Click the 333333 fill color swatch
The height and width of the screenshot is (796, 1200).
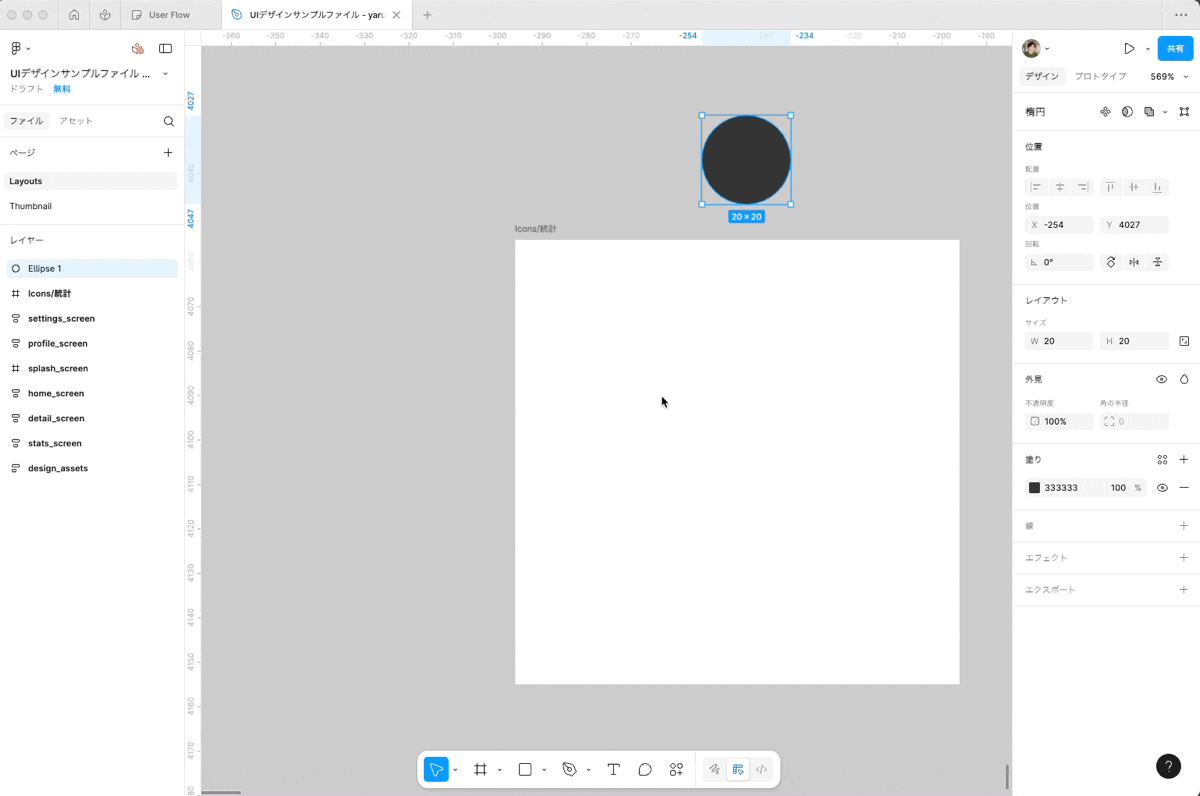1034,488
